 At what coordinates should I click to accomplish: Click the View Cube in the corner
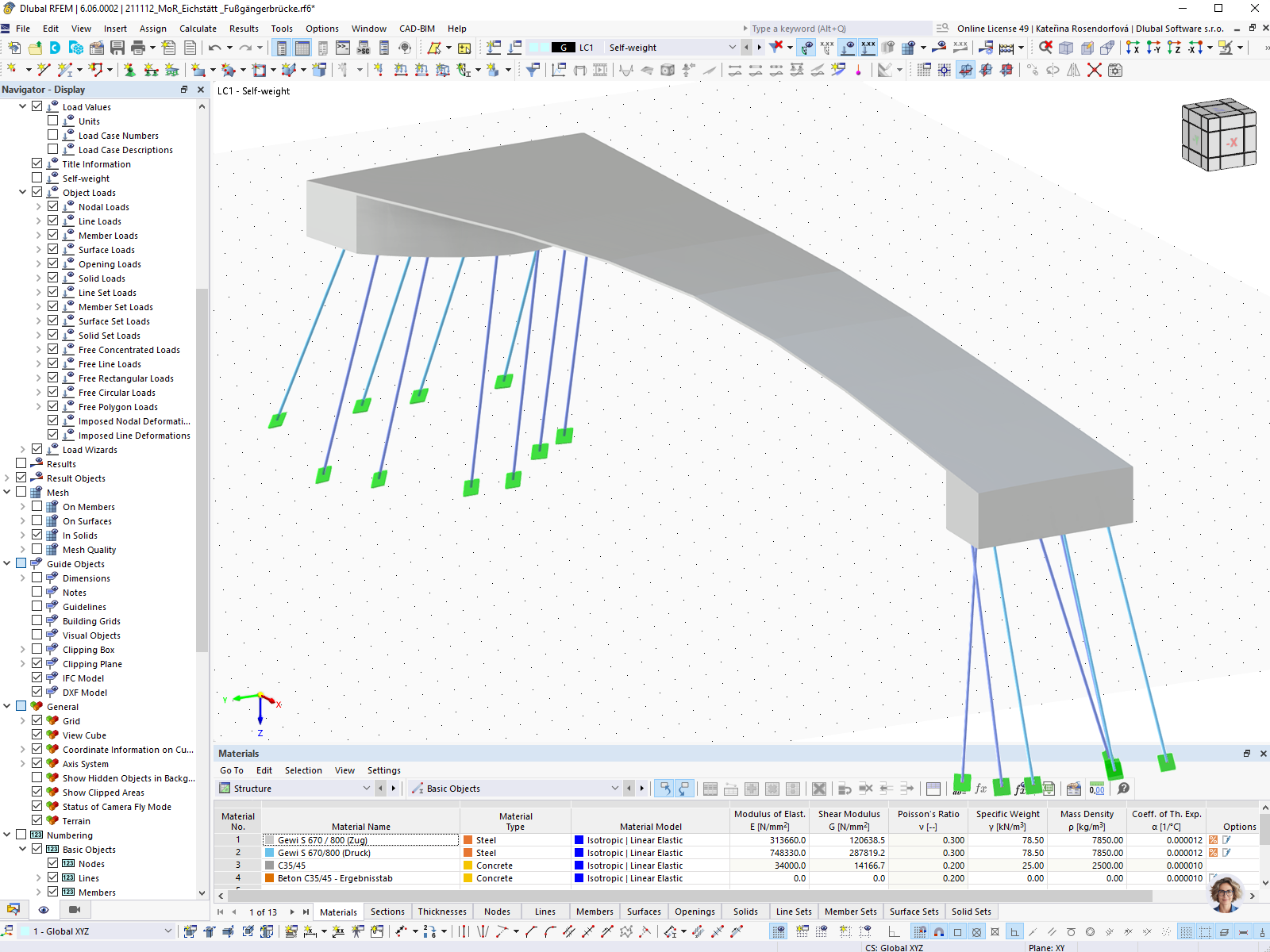coord(1219,133)
